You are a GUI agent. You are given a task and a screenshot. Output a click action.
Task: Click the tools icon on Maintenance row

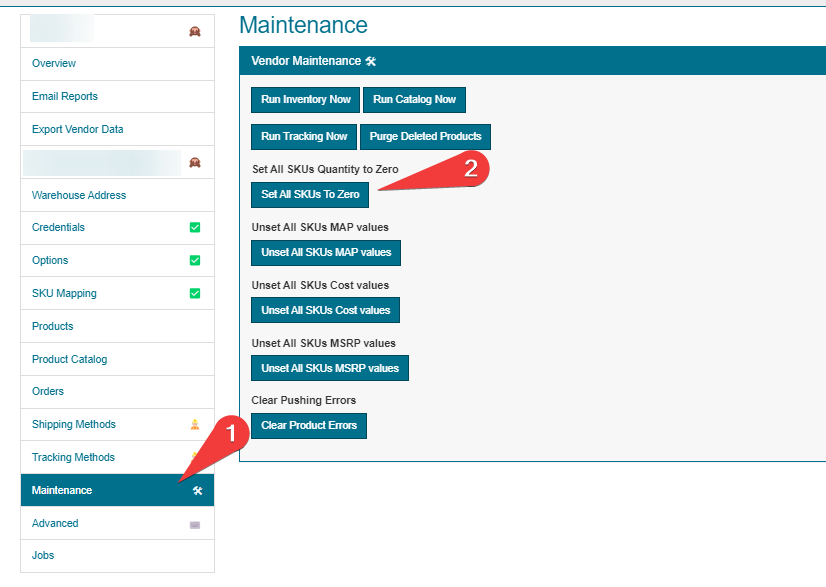[197, 490]
